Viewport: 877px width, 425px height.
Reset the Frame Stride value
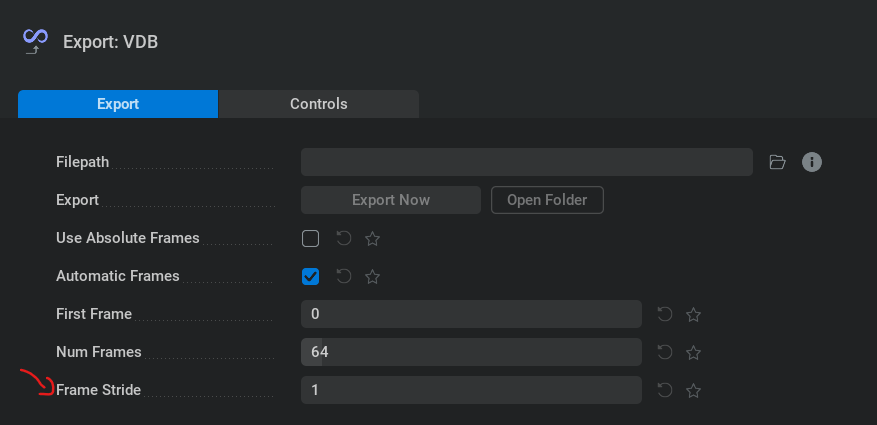tap(665, 391)
